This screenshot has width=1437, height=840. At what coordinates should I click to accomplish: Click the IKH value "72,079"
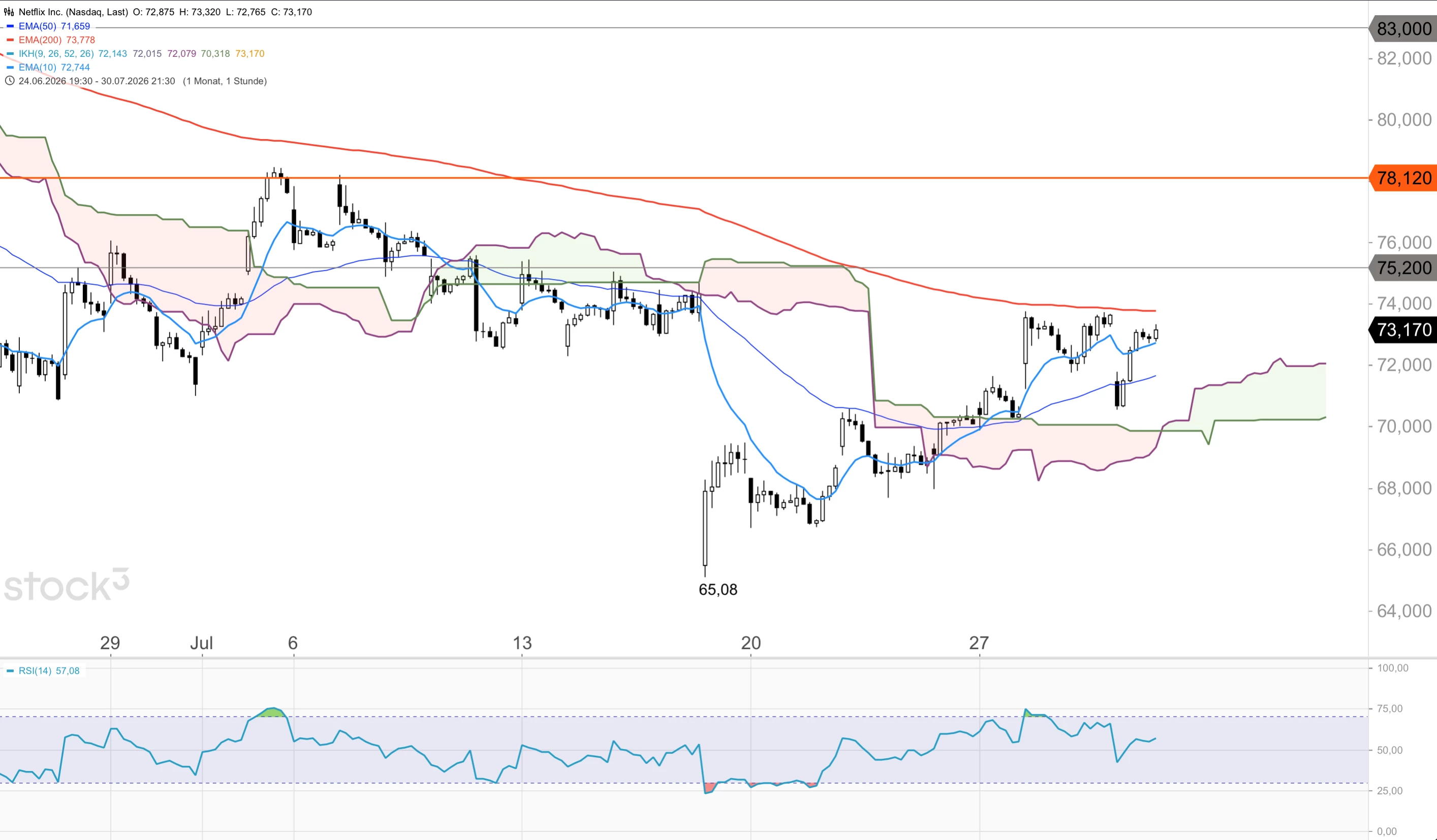click(181, 53)
